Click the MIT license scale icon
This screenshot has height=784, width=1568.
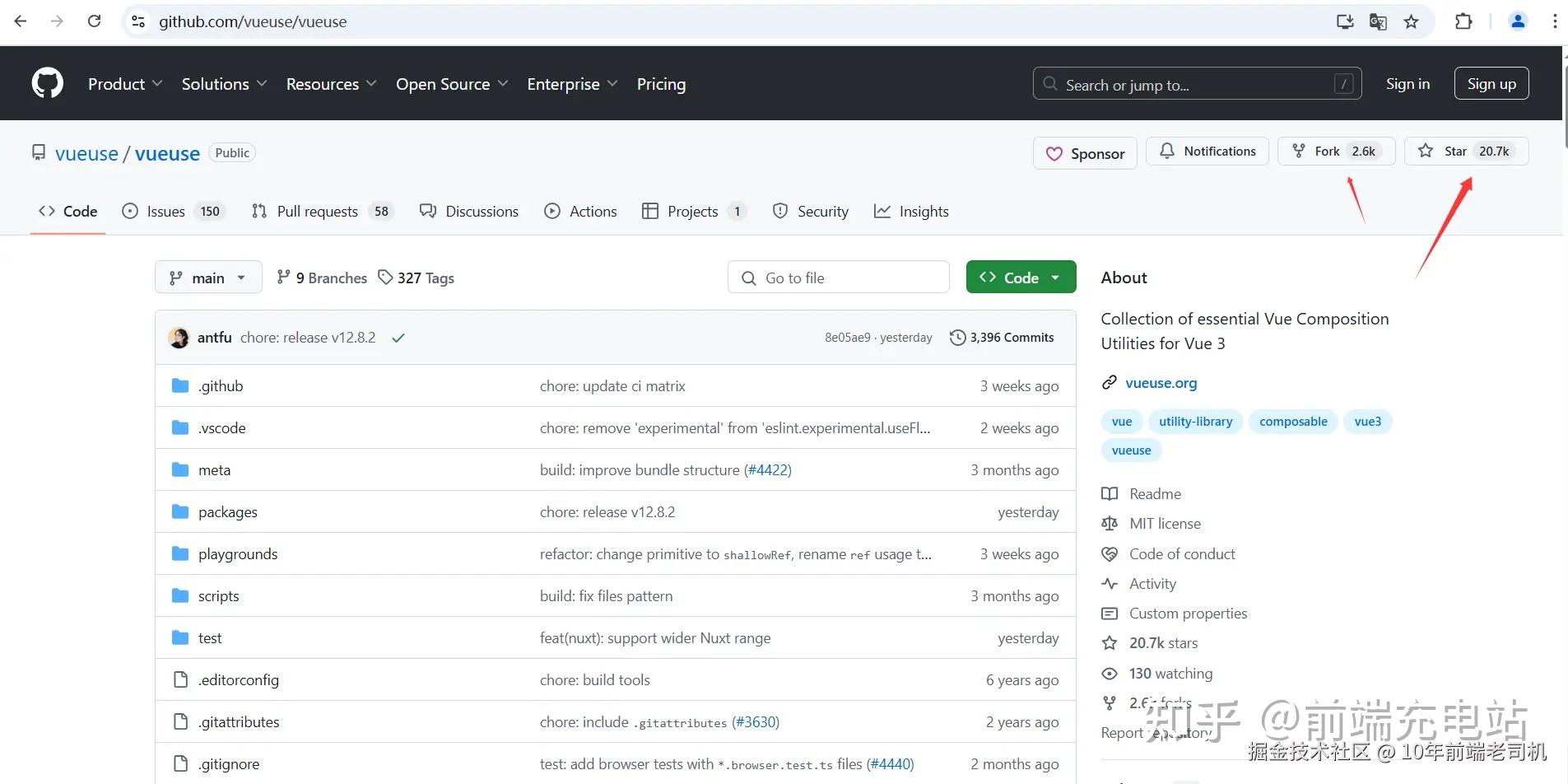click(1110, 524)
